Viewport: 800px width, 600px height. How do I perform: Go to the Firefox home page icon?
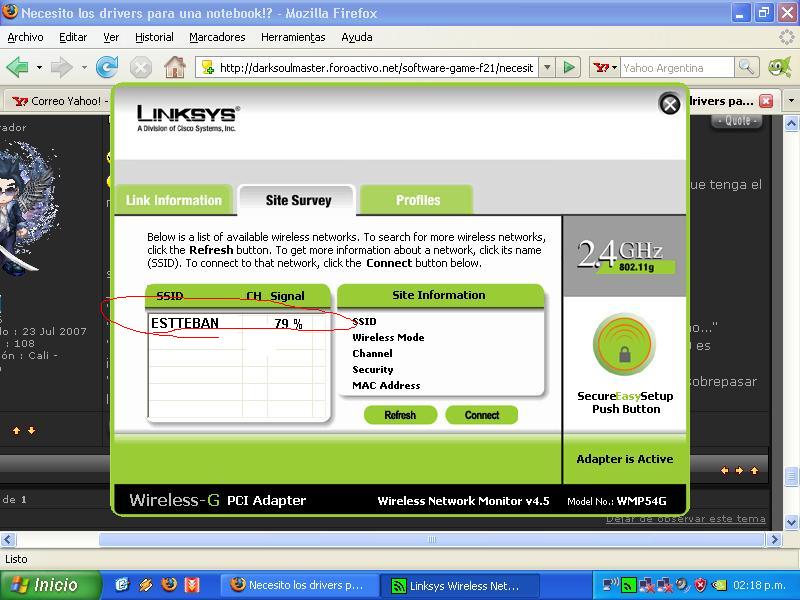pyautogui.click(x=174, y=67)
